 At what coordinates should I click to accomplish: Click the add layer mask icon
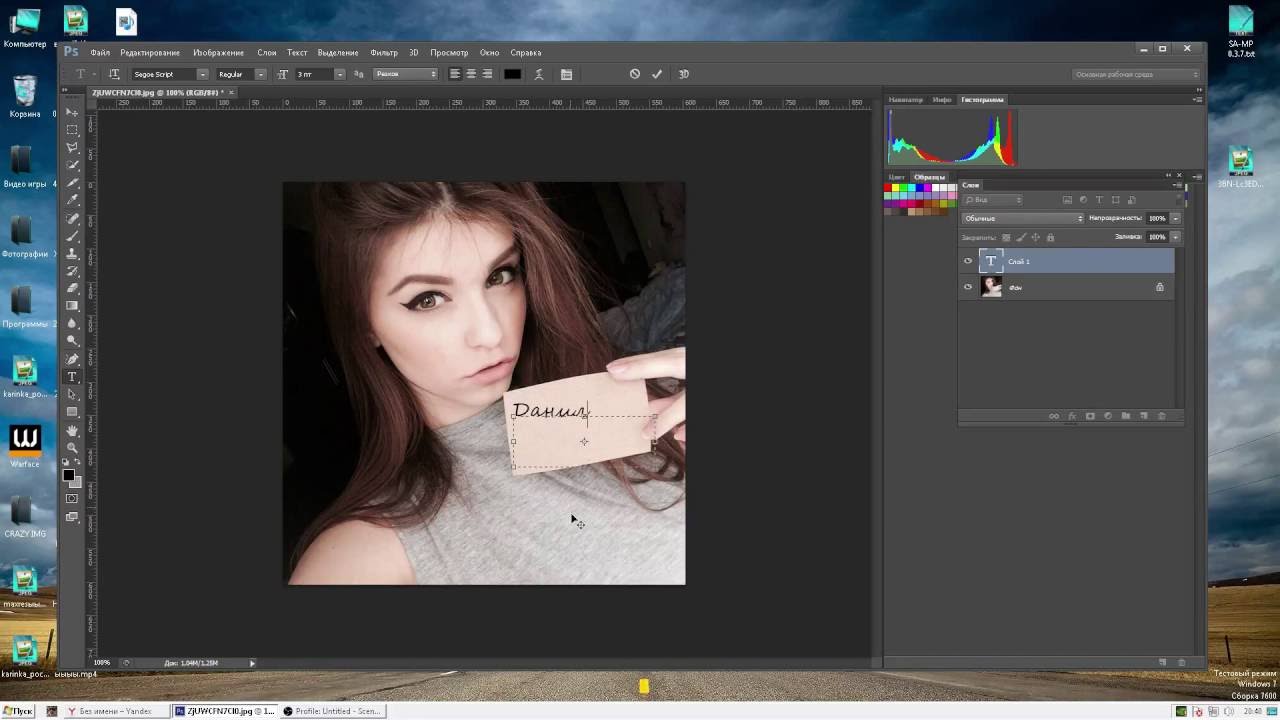[1090, 416]
